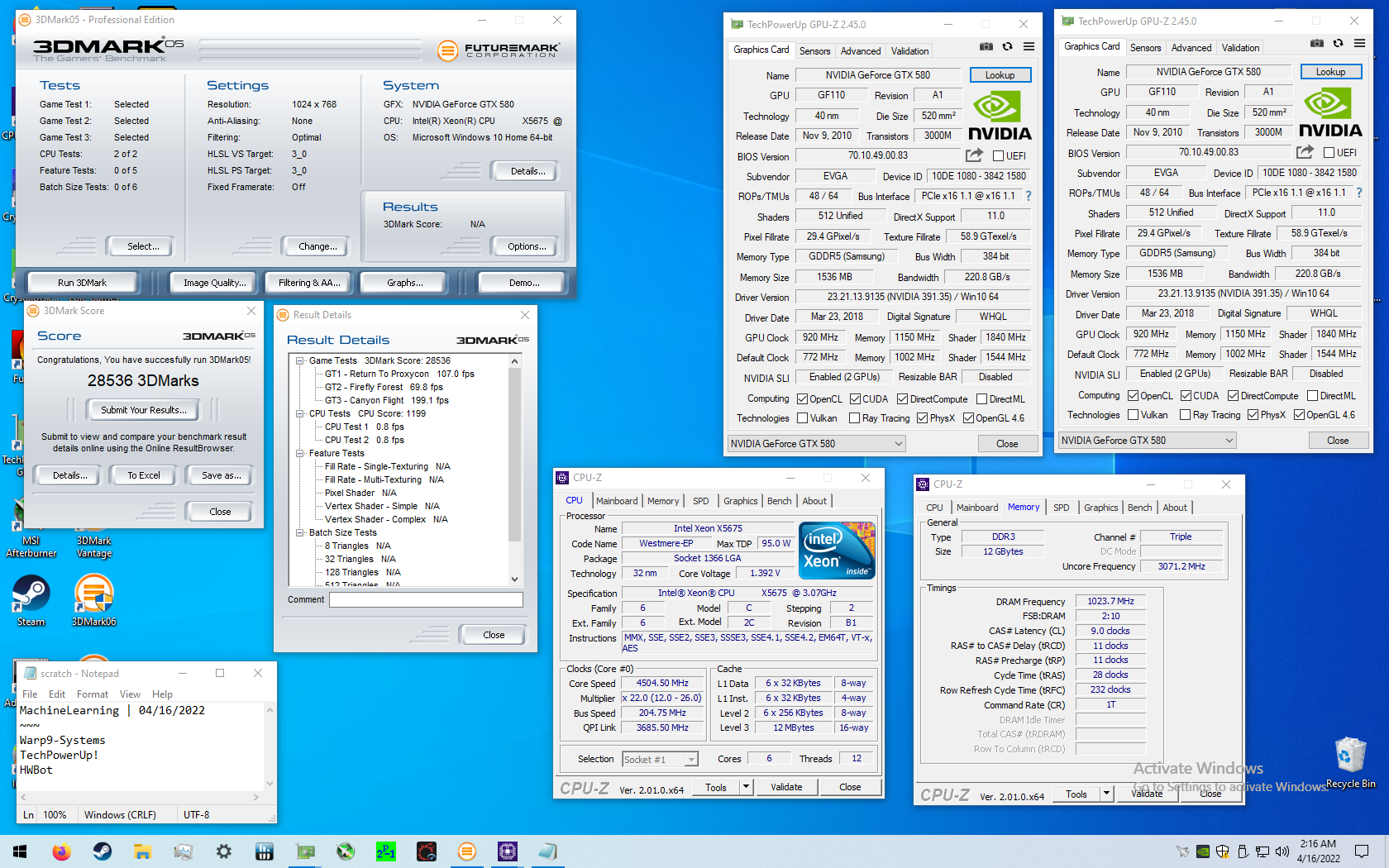Open the Socket #1 selection dropdown in CPU-Z

[x=660, y=759]
